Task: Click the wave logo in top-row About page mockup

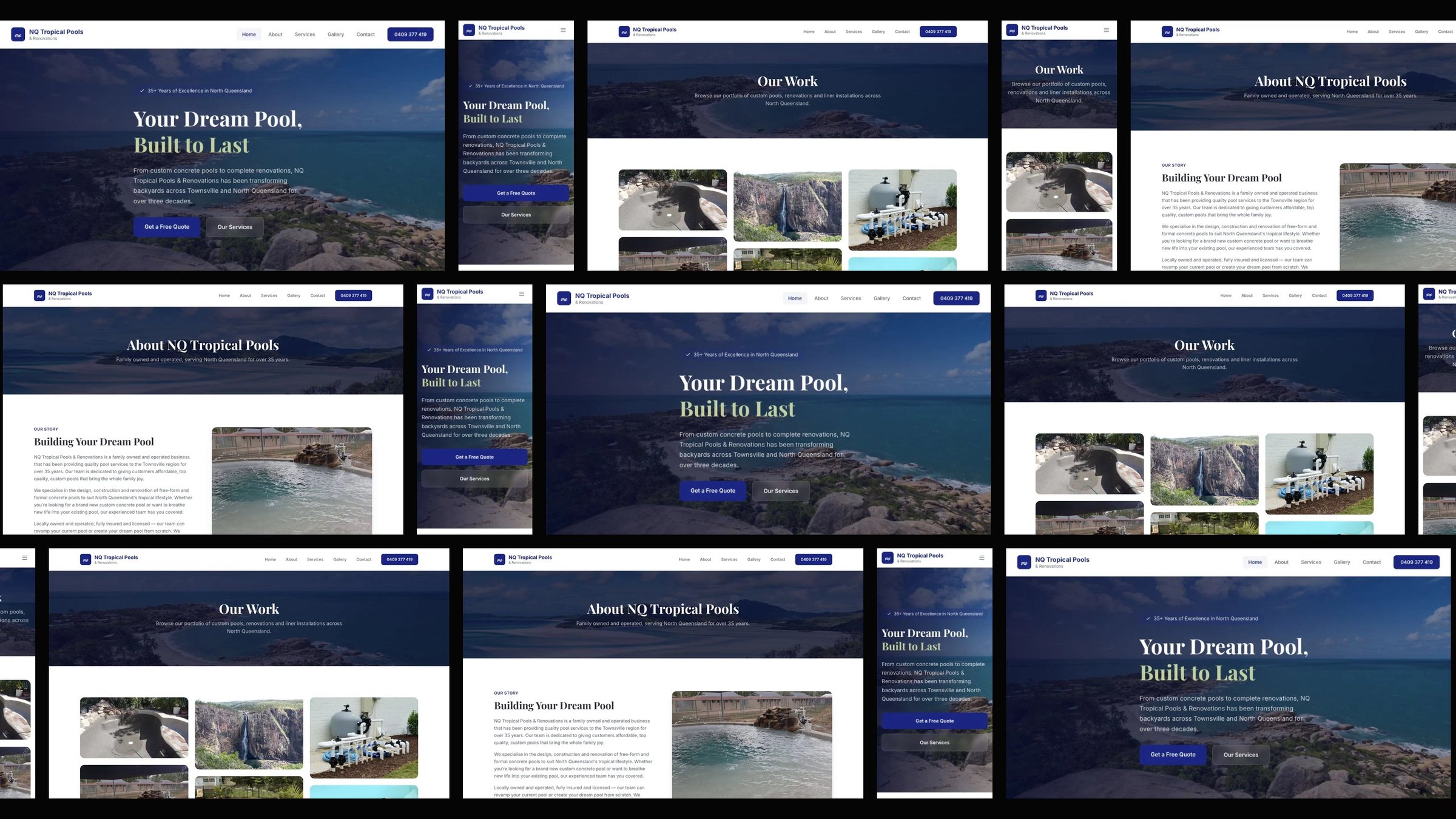Action: (x=1167, y=32)
